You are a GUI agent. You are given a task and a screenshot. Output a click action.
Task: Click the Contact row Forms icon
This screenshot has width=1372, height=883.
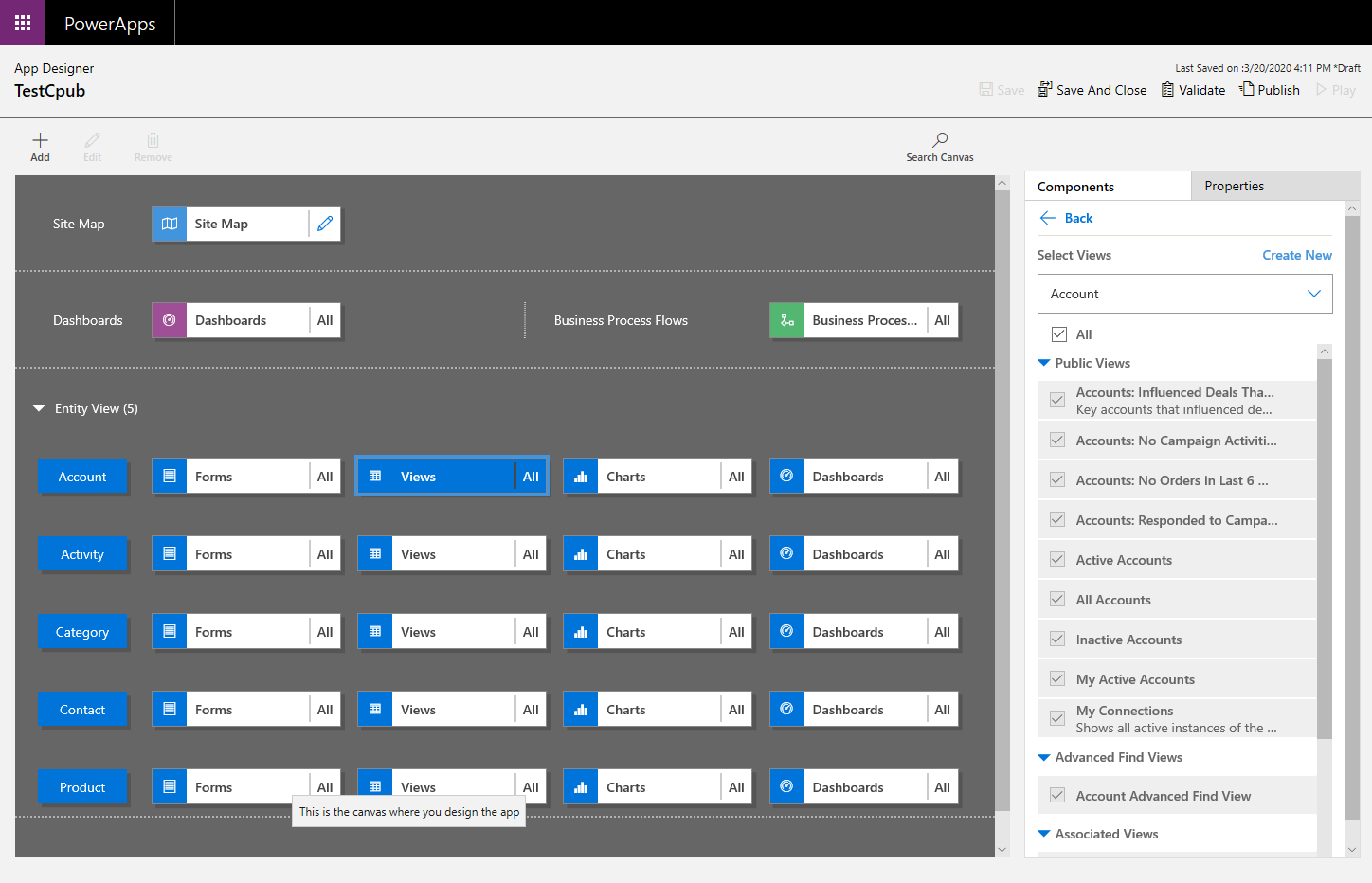[170, 710]
